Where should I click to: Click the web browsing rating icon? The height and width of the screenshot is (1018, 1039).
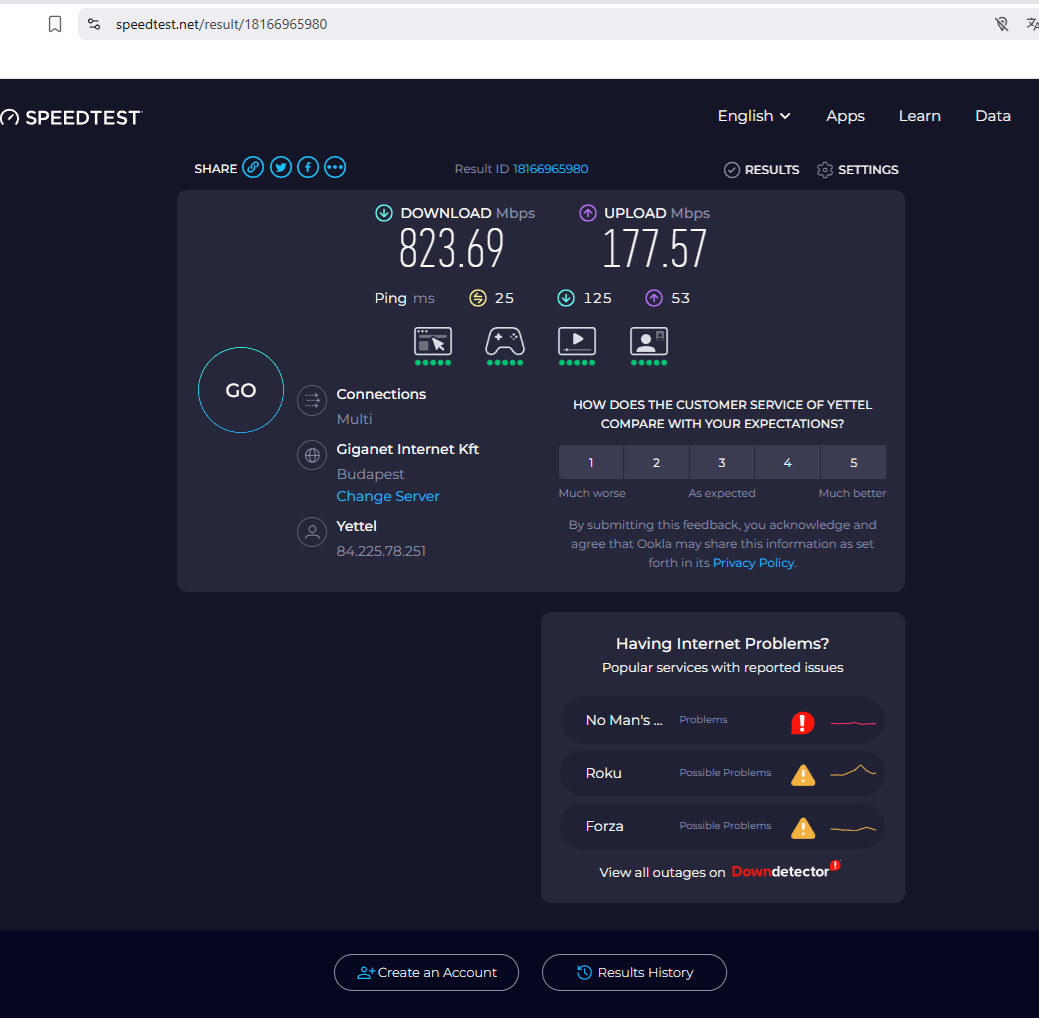[x=433, y=345]
